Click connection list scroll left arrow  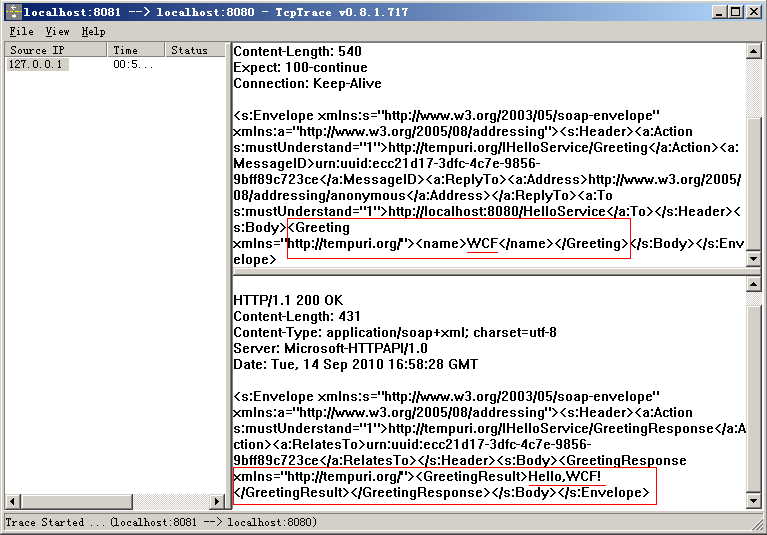click(x=12, y=501)
